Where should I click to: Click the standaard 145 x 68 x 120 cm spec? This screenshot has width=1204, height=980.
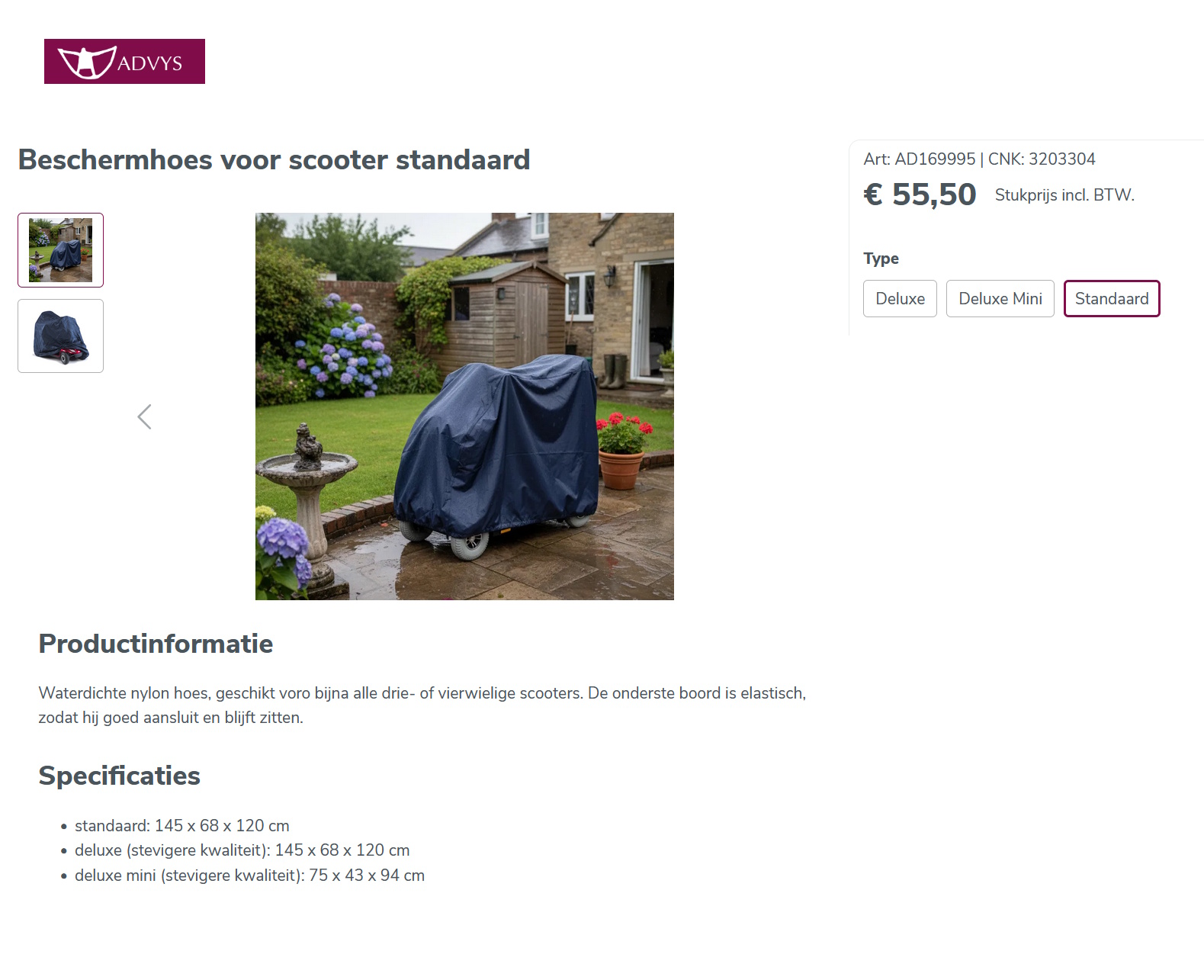181,826
